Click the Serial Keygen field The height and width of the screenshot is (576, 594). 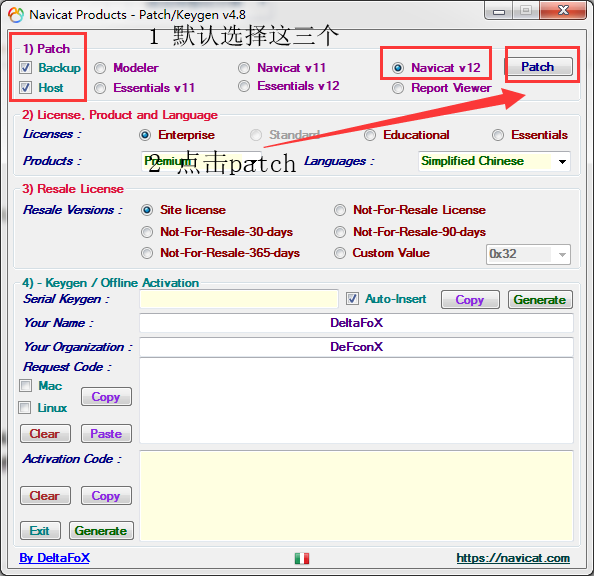(x=239, y=299)
